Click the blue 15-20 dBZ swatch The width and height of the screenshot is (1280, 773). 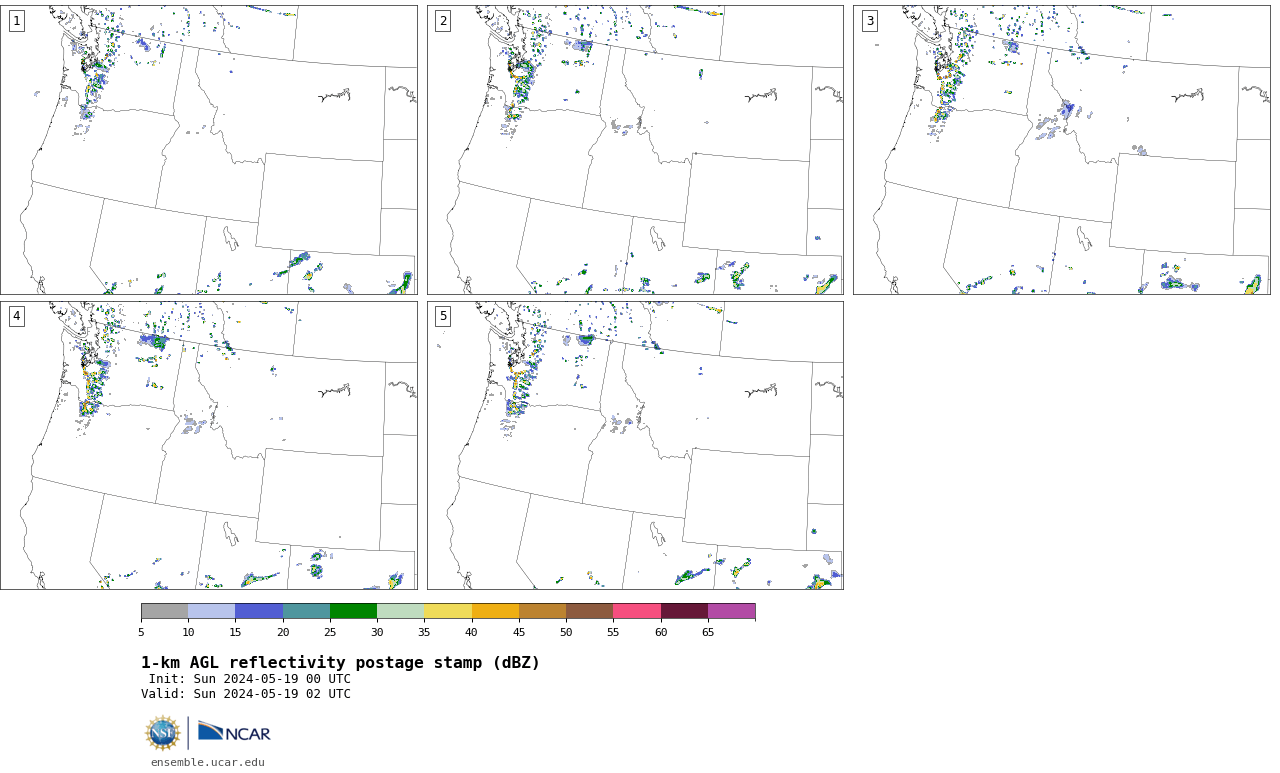[259, 611]
